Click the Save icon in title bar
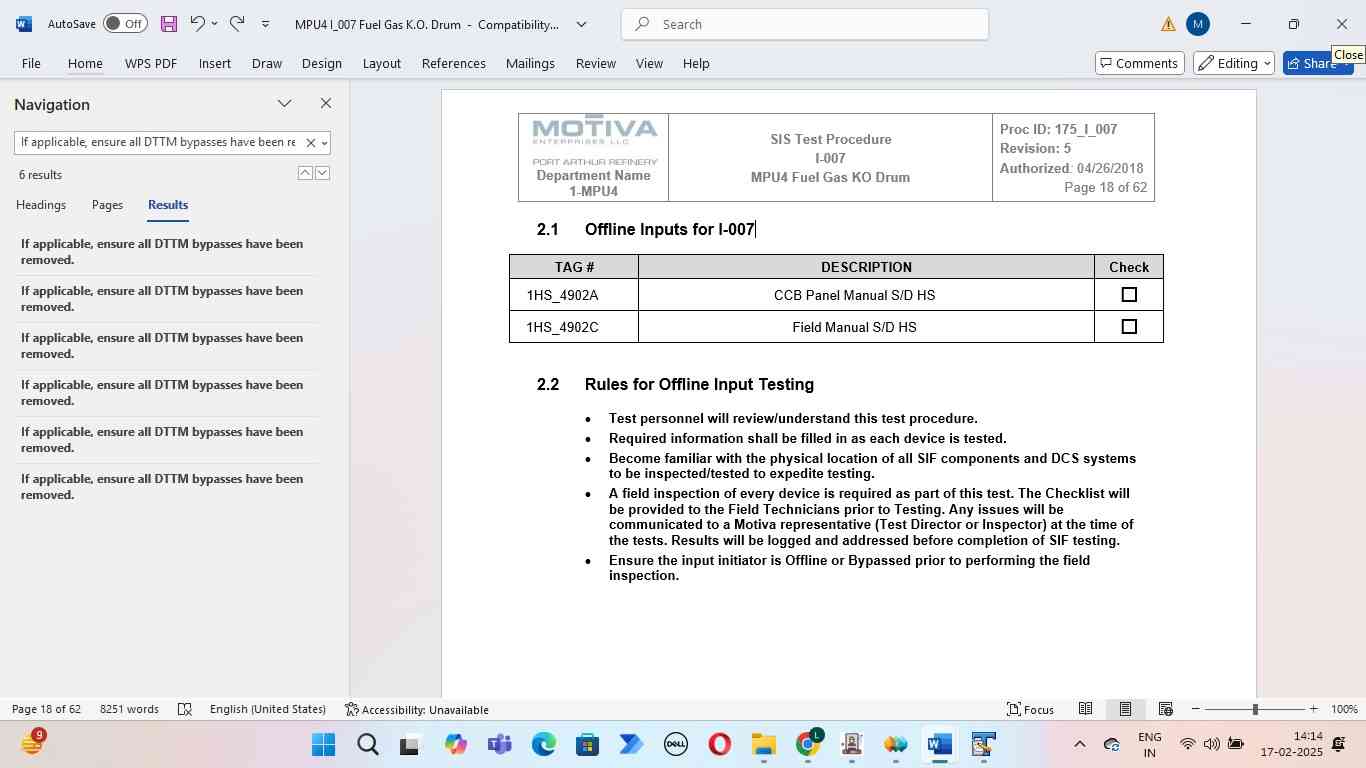Image resolution: width=1366 pixels, height=768 pixels. tap(169, 24)
